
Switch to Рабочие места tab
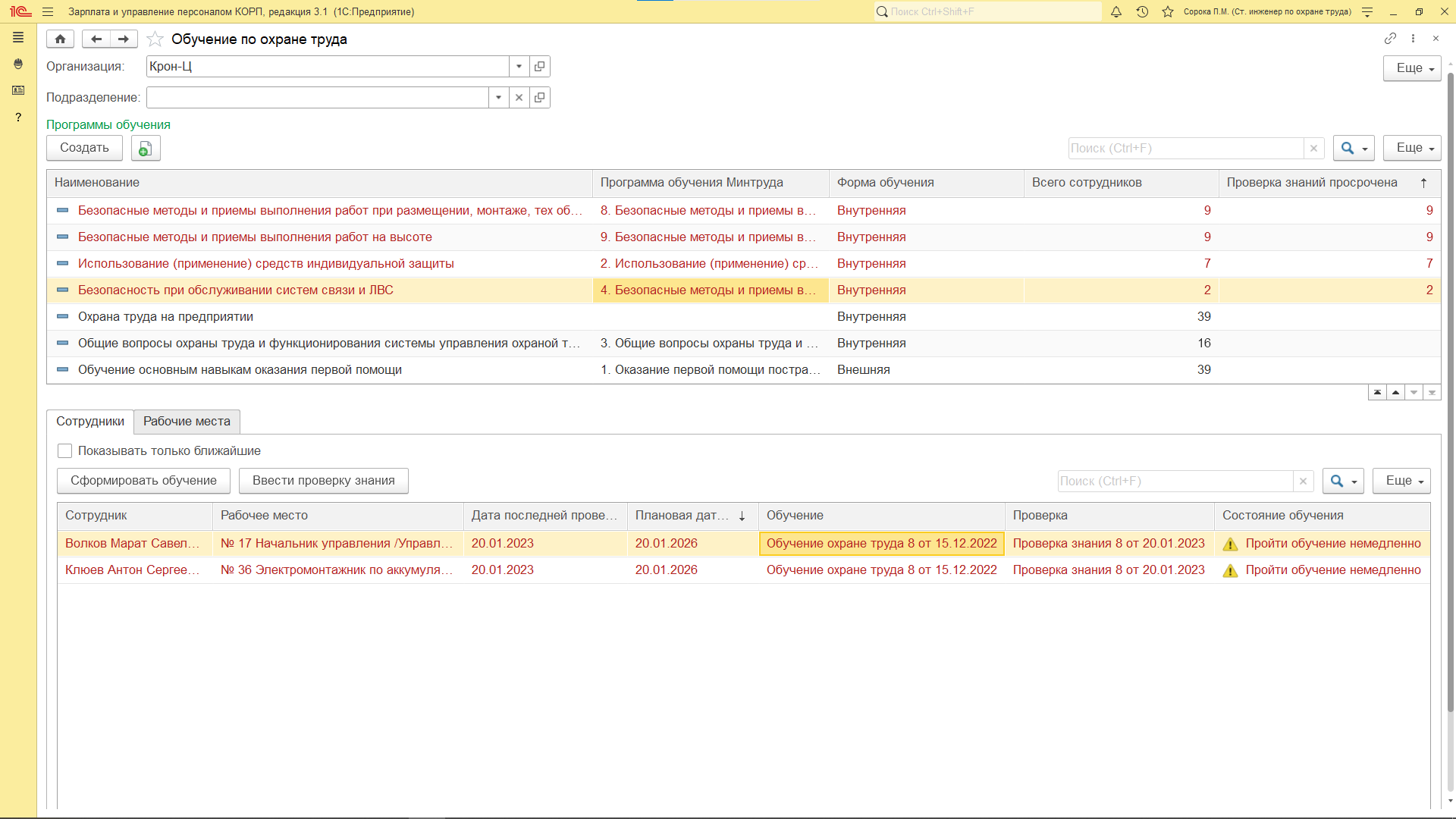click(x=187, y=422)
